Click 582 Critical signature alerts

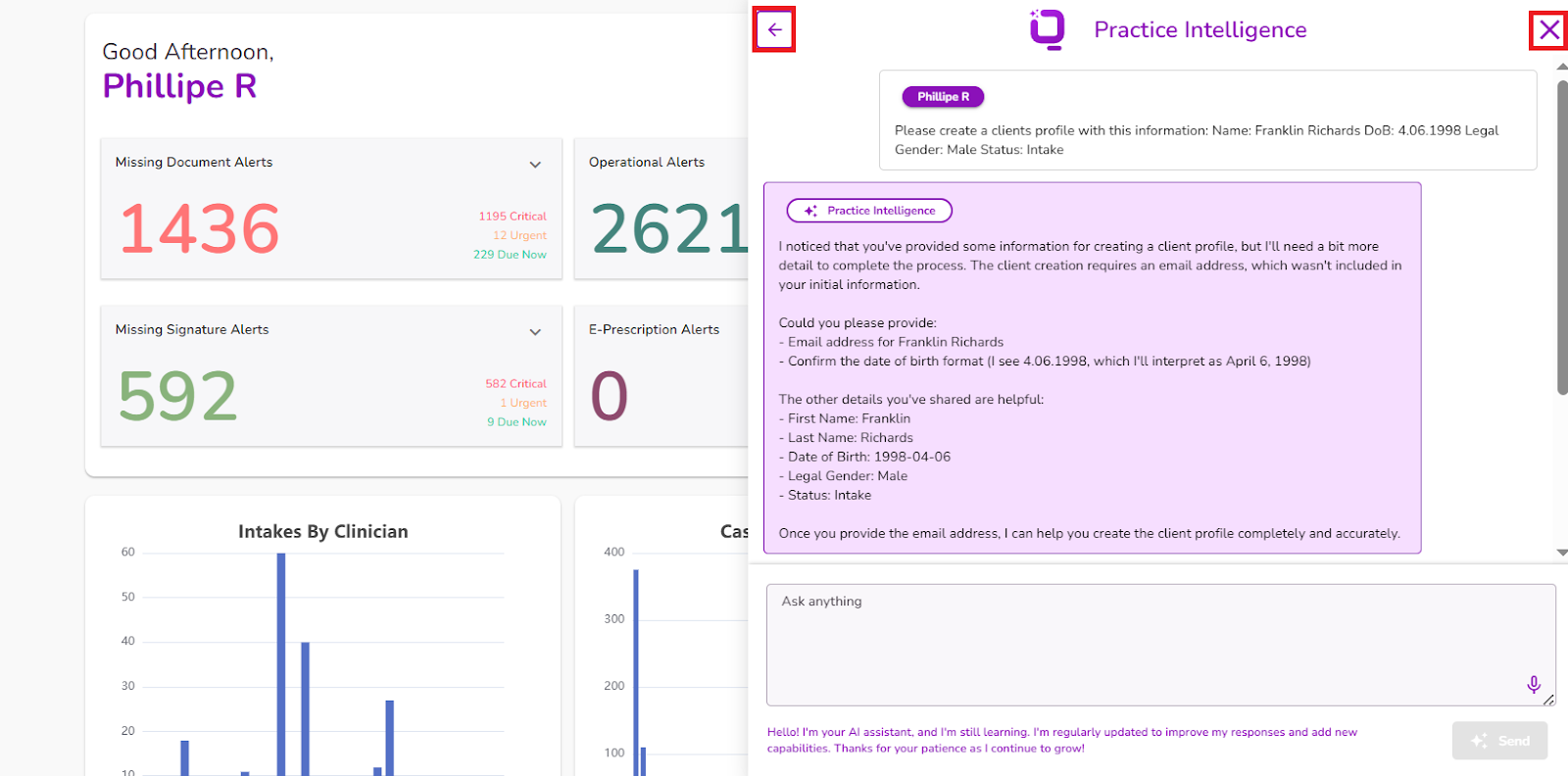coord(515,384)
